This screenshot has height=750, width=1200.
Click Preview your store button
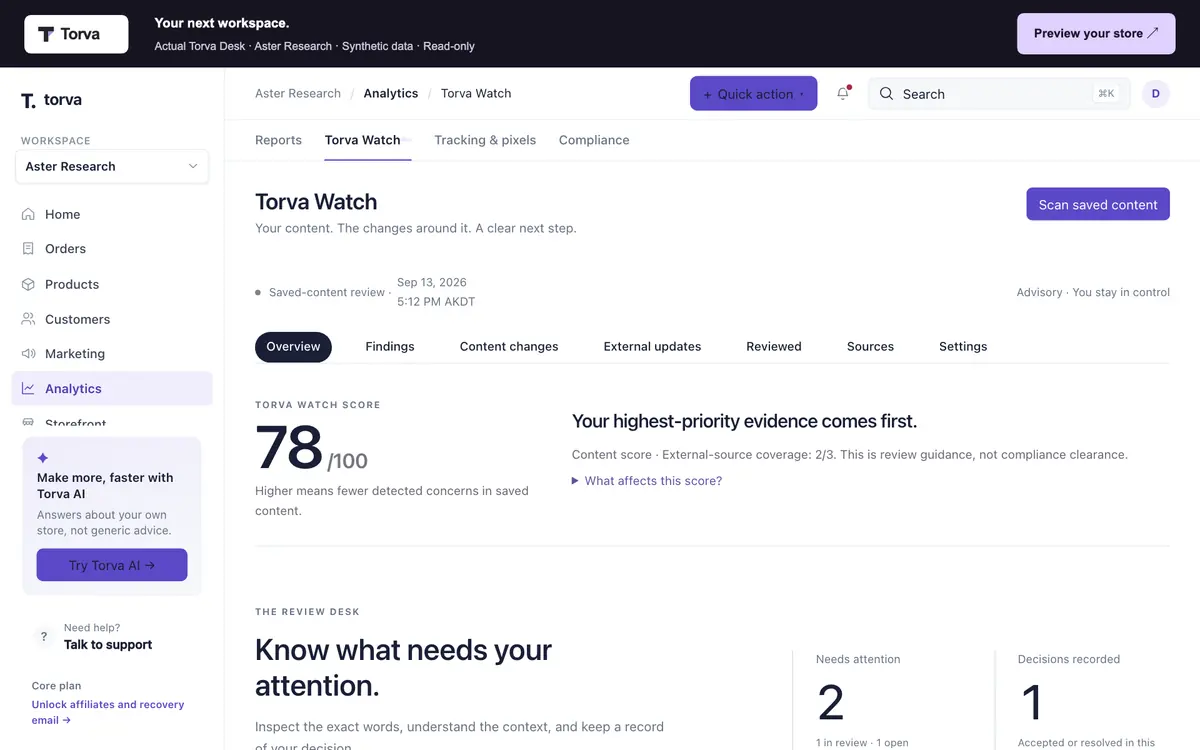(1096, 34)
